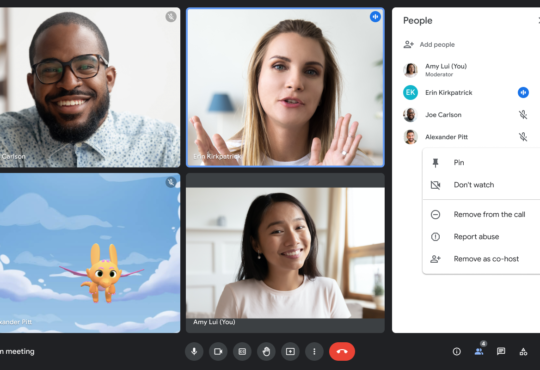Turn on captions button
The height and width of the screenshot is (370, 540).
242,351
